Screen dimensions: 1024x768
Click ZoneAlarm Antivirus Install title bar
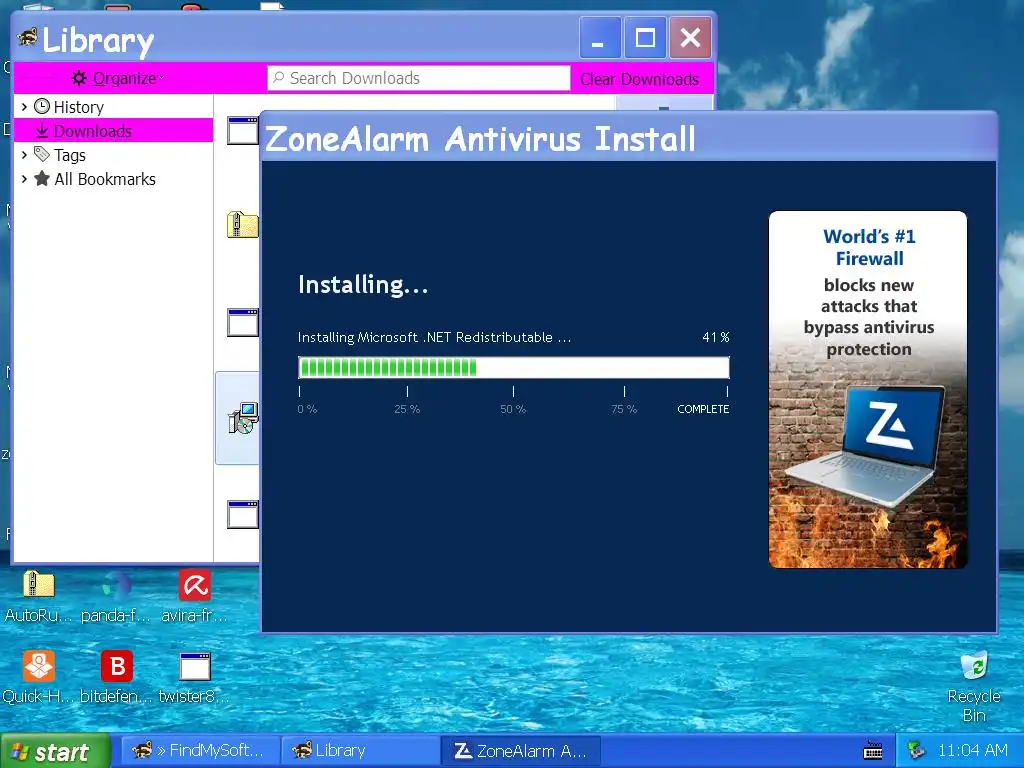click(628, 138)
